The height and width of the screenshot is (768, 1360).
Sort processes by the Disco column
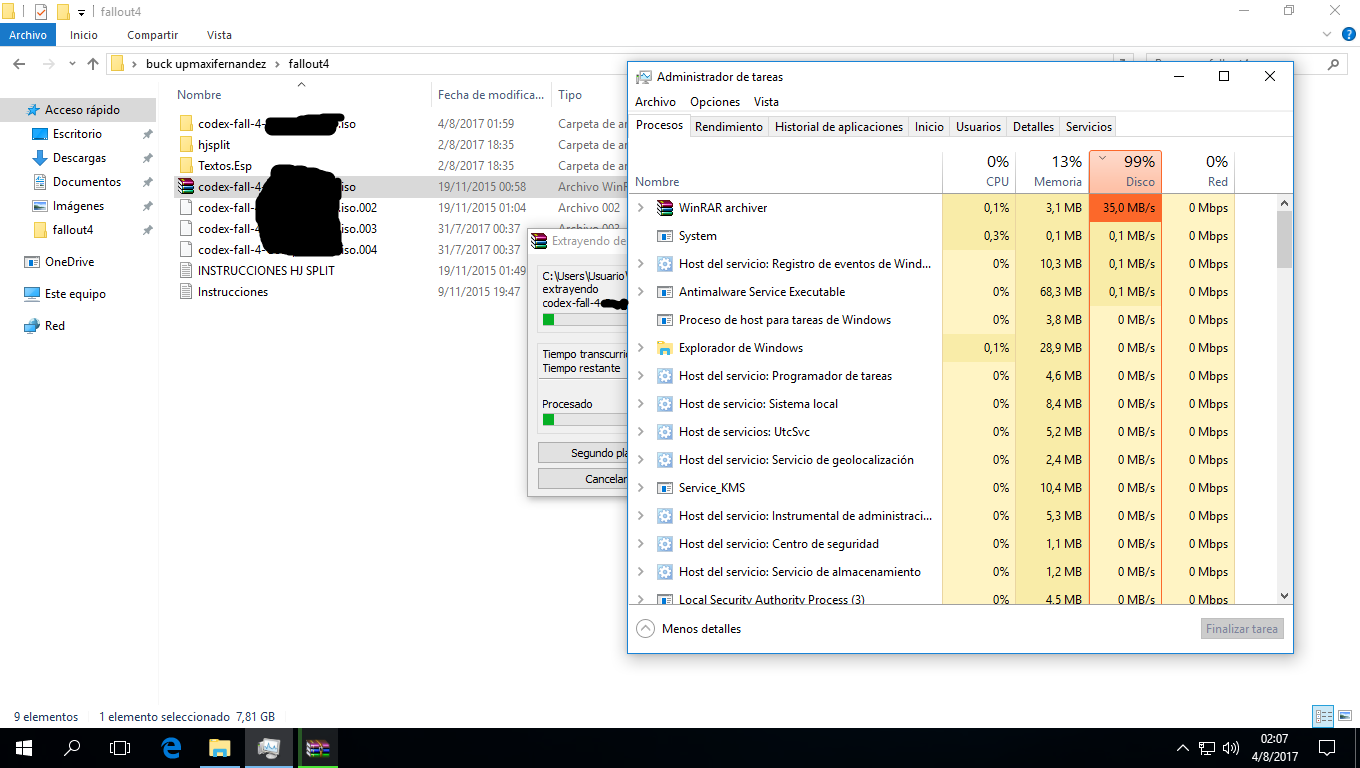point(1125,171)
